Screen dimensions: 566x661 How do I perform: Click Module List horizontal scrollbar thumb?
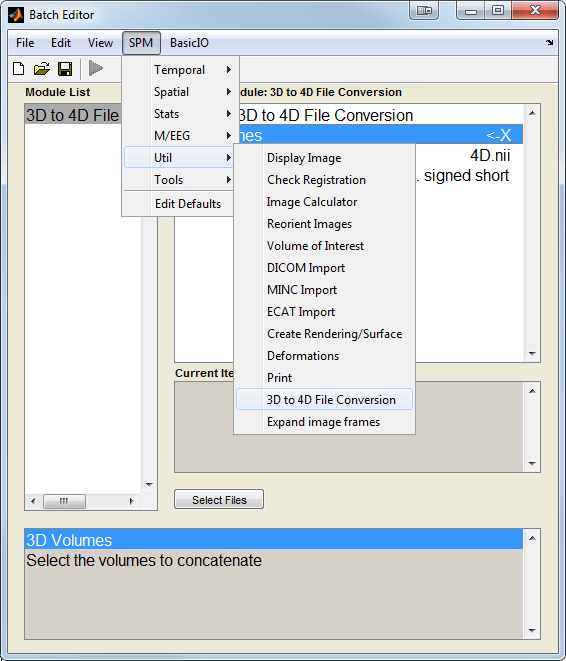pos(64,501)
